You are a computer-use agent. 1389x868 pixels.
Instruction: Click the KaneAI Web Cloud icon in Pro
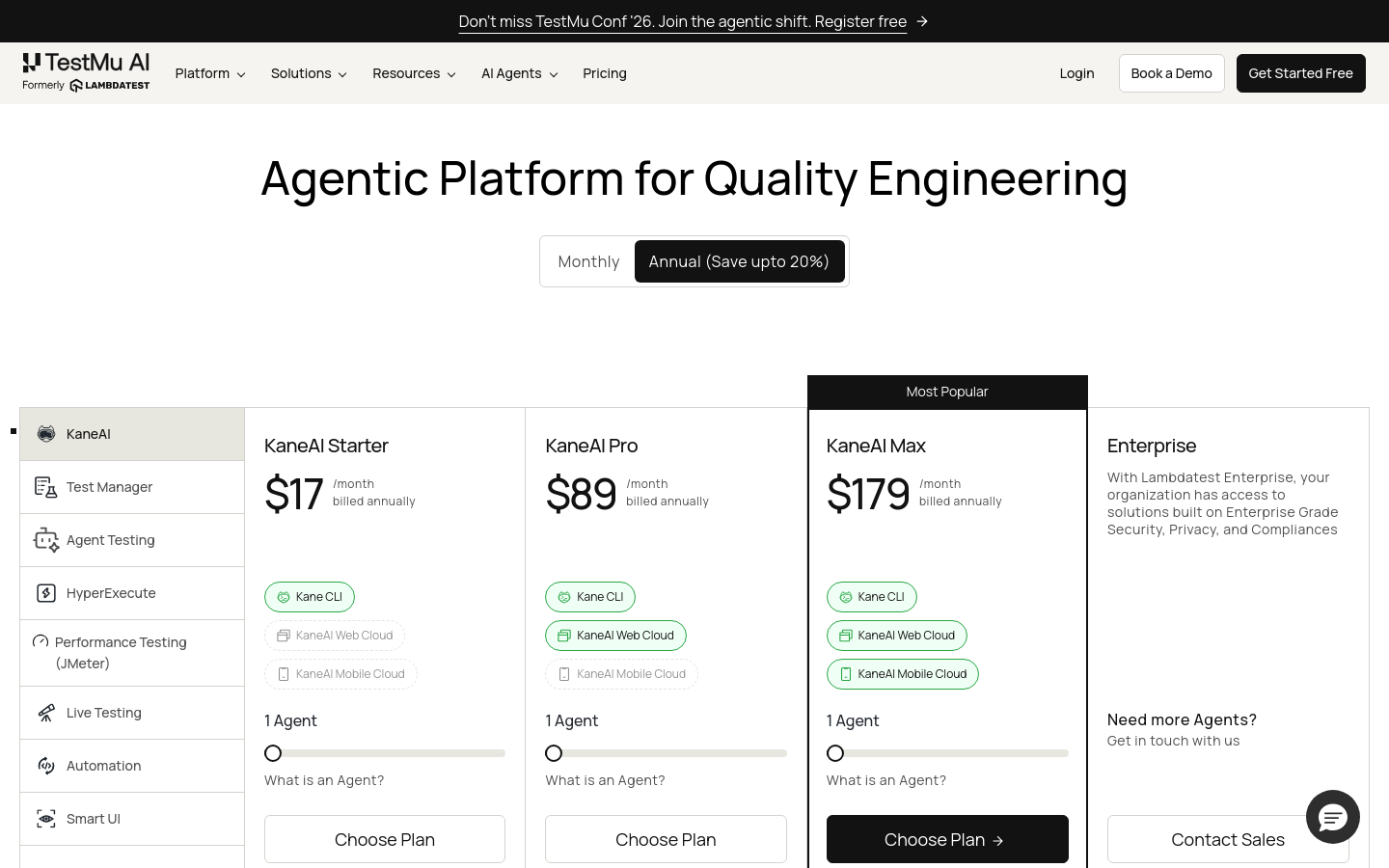coord(564,636)
